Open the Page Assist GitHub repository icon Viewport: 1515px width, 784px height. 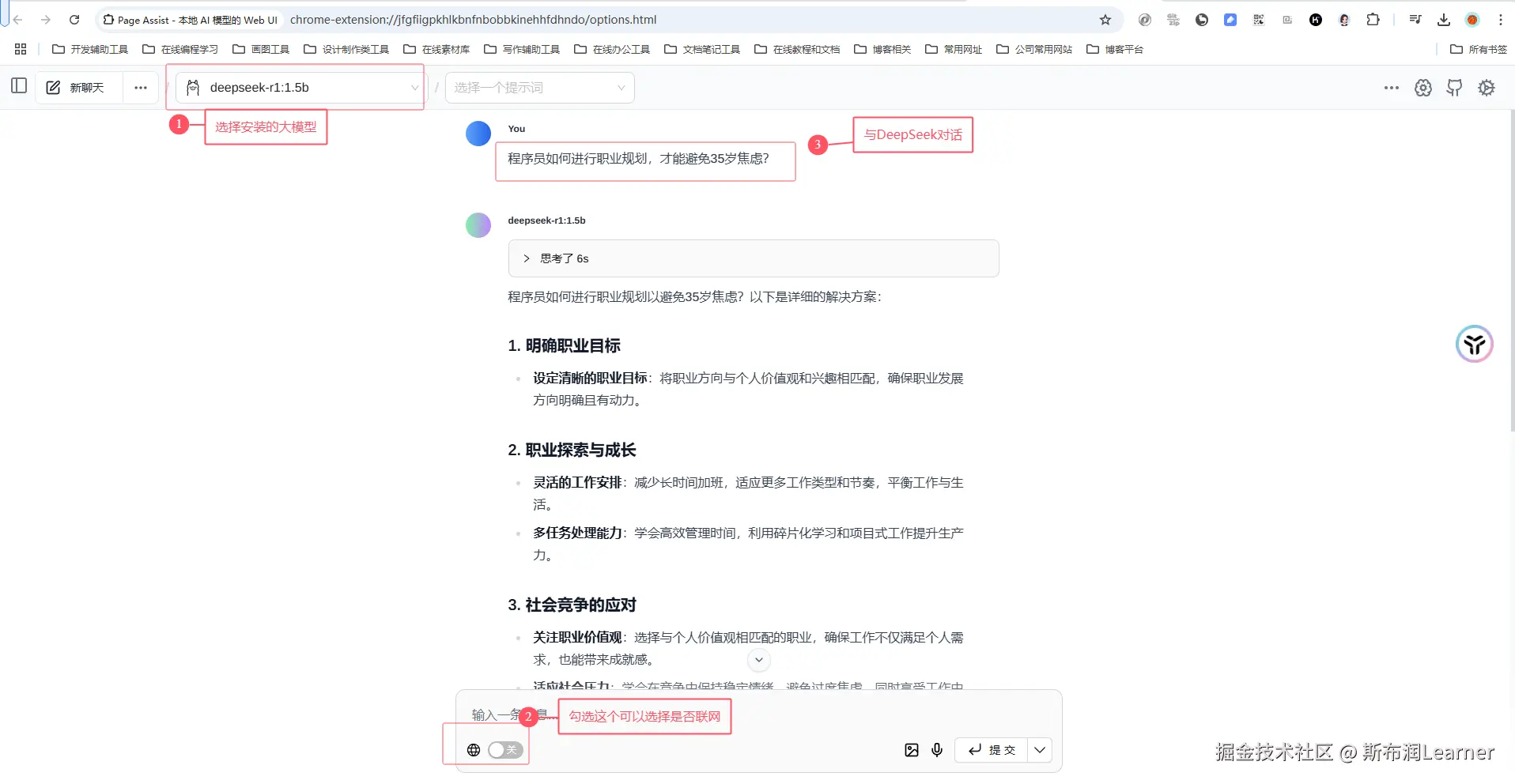[x=1454, y=88]
